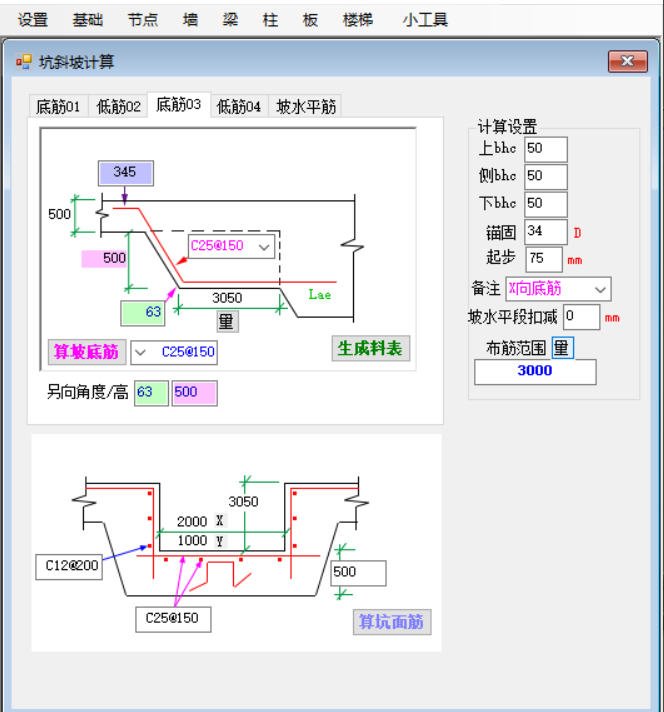Open the 板 menu

point(310,20)
